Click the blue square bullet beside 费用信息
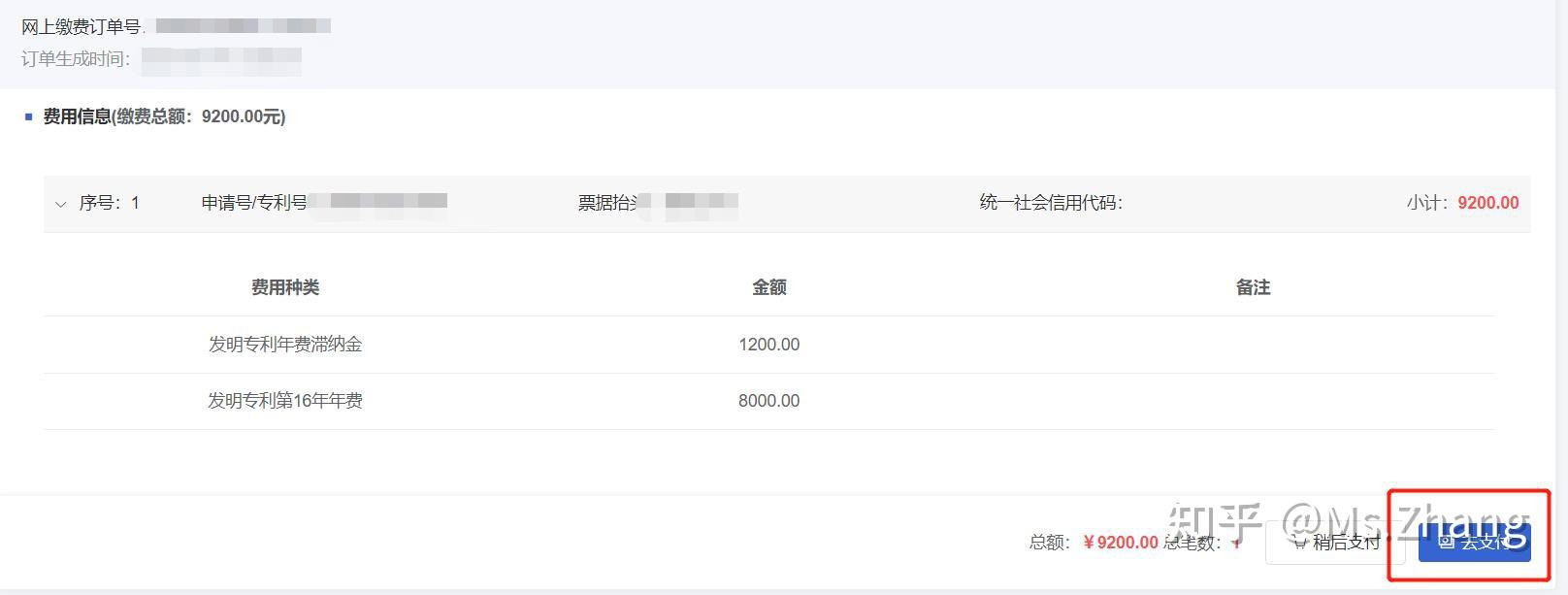This screenshot has width=1568, height=595. (x=28, y=117)
